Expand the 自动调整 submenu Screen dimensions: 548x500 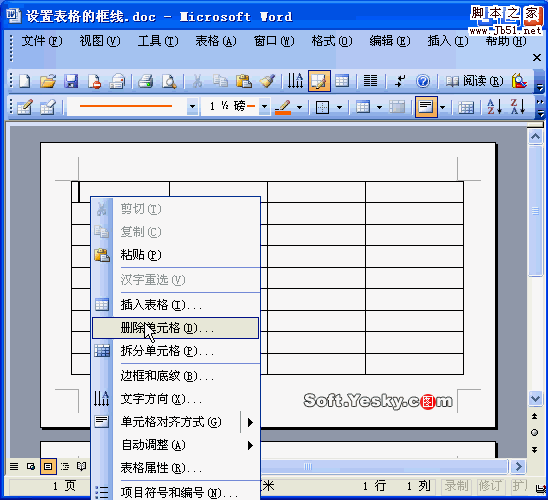click(x=250, y=445)
